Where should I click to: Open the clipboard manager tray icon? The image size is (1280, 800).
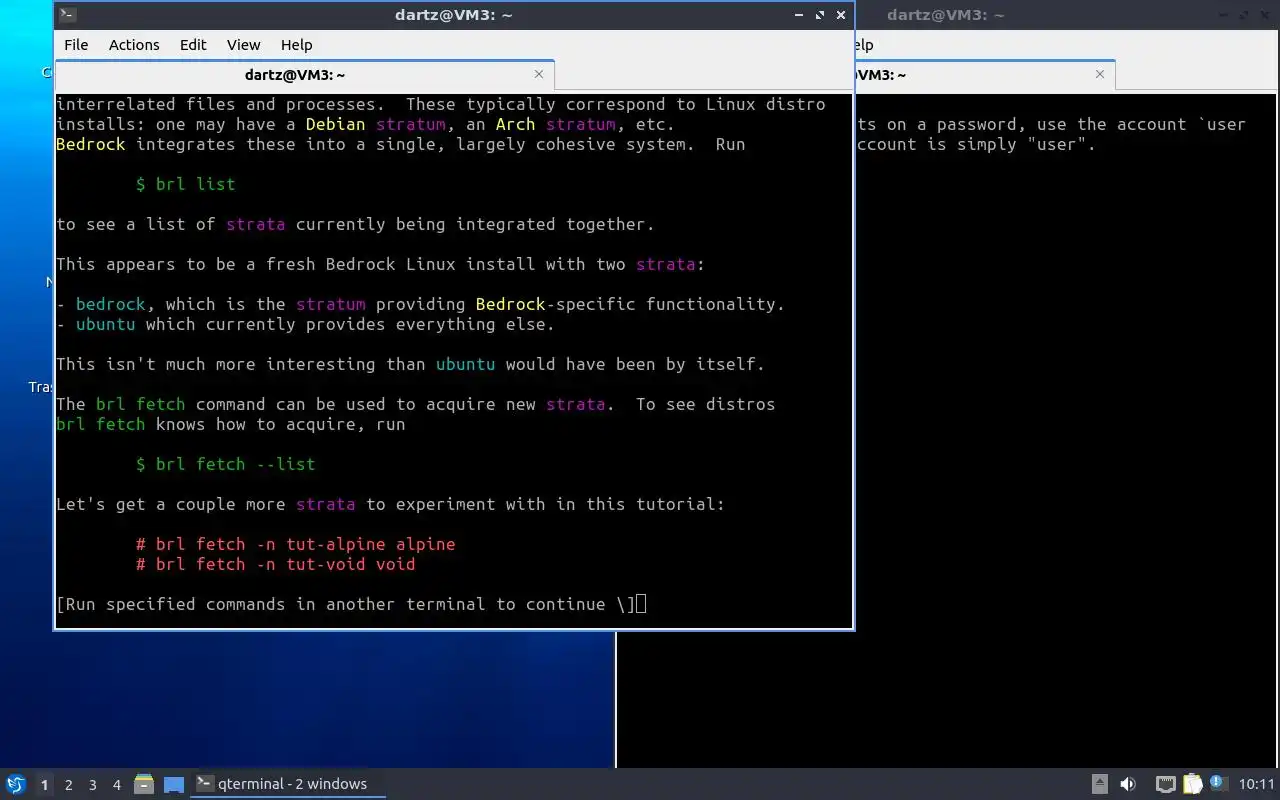point(1192,784)
